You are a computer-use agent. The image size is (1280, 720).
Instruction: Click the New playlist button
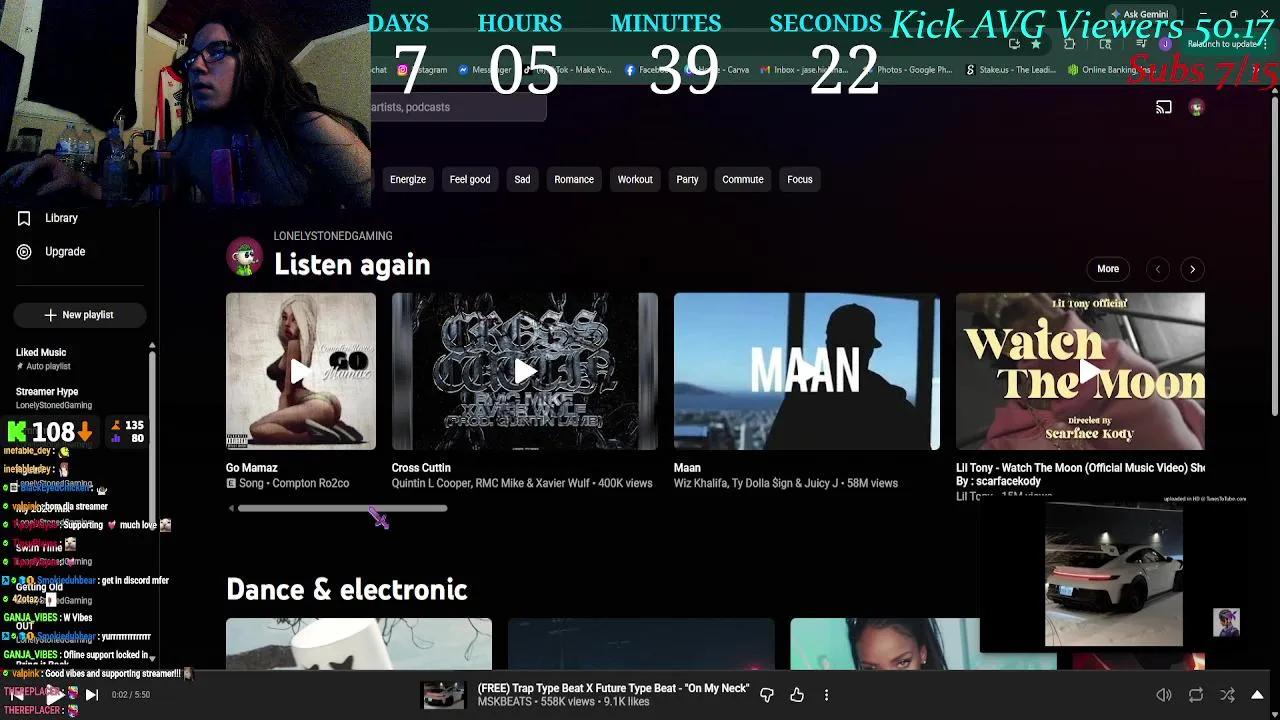coord(80,315)
